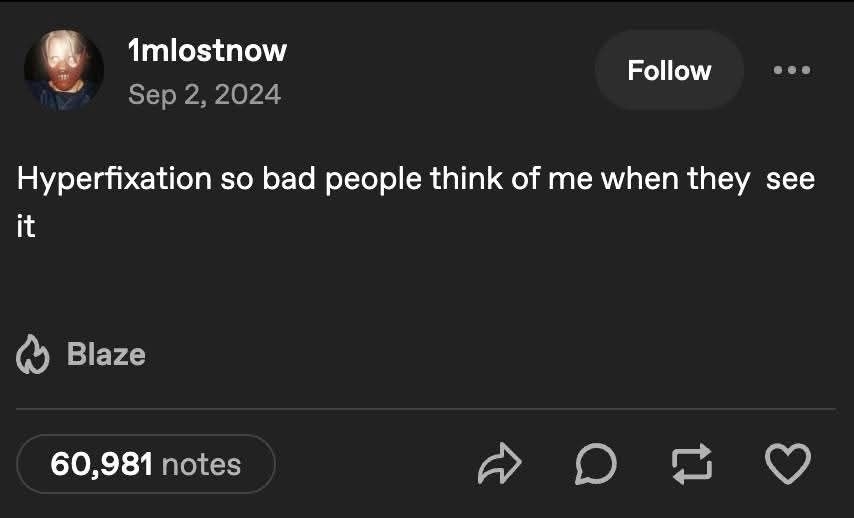
Task: Visit the 1mlostnow username link
Action: tap(207, 50)
